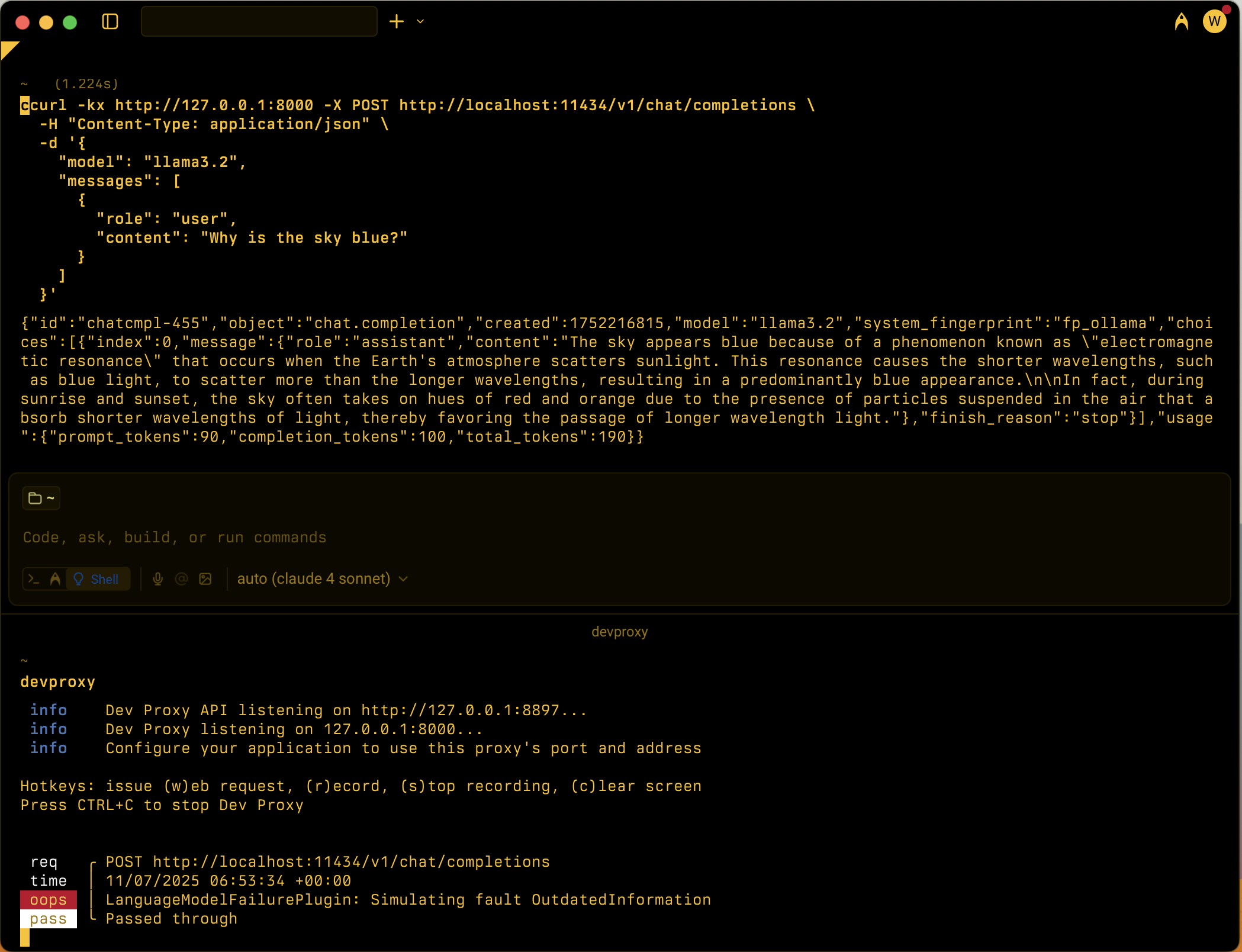The height and width of the screenshot is (952, 1242).
Task: Select the devproxy pane title
Action: tap(619, 632)
